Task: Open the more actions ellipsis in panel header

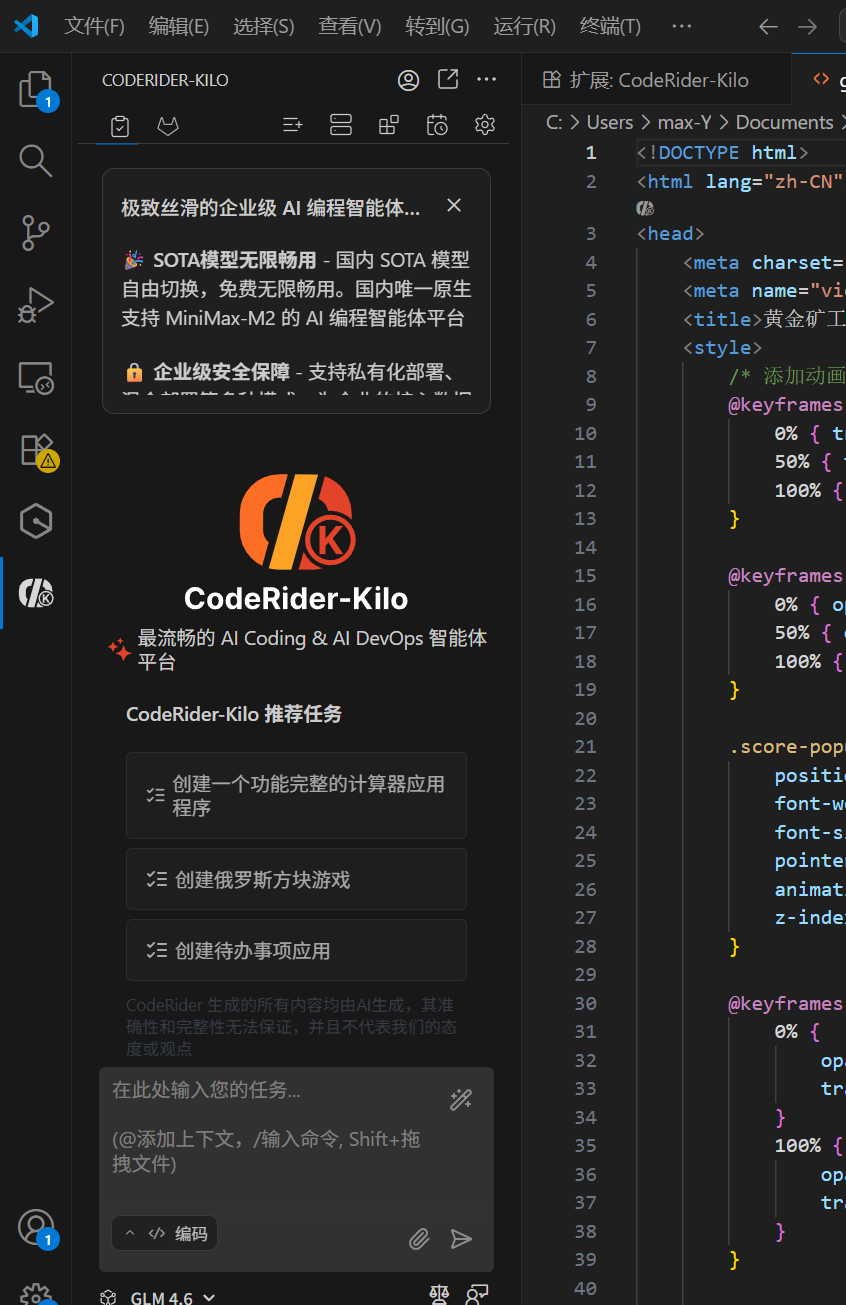Action: click(x=486, y=79)
